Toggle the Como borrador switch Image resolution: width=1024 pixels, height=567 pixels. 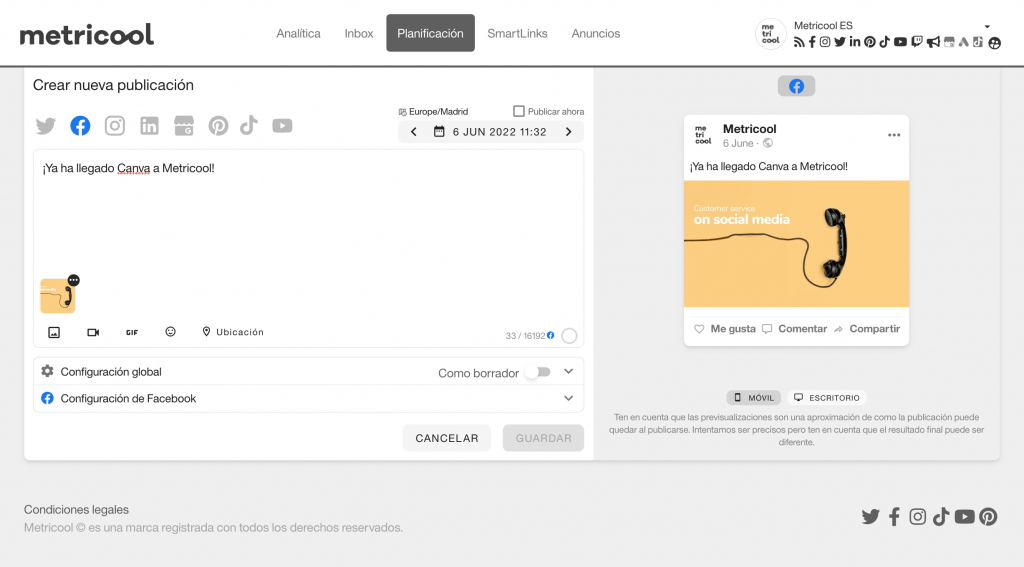539,372
